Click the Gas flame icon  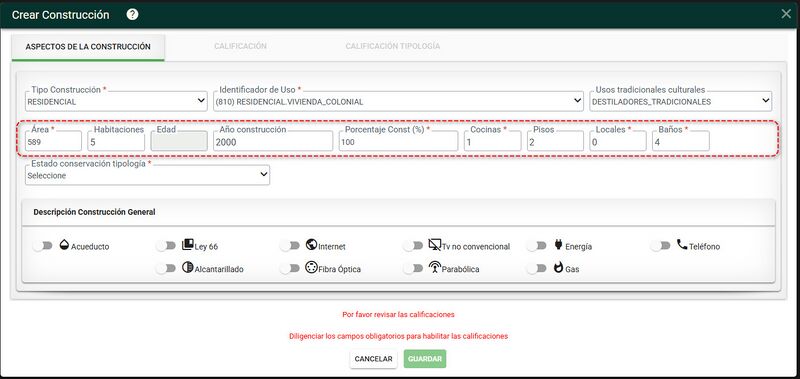pyautogui.click(x=558, y=267)
